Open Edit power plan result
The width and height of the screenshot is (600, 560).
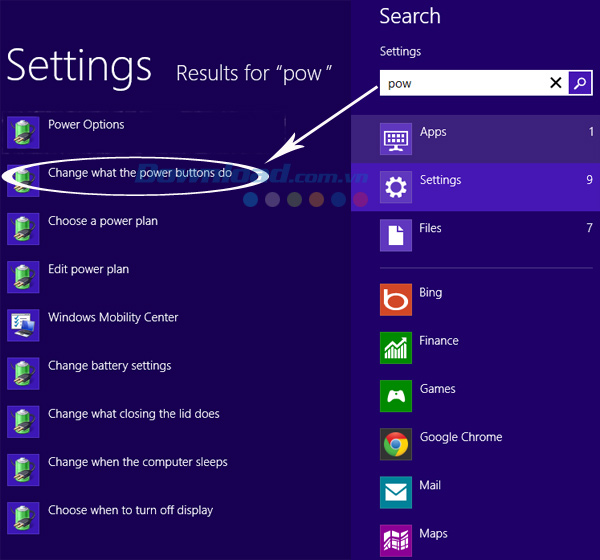tap(88, 269)
